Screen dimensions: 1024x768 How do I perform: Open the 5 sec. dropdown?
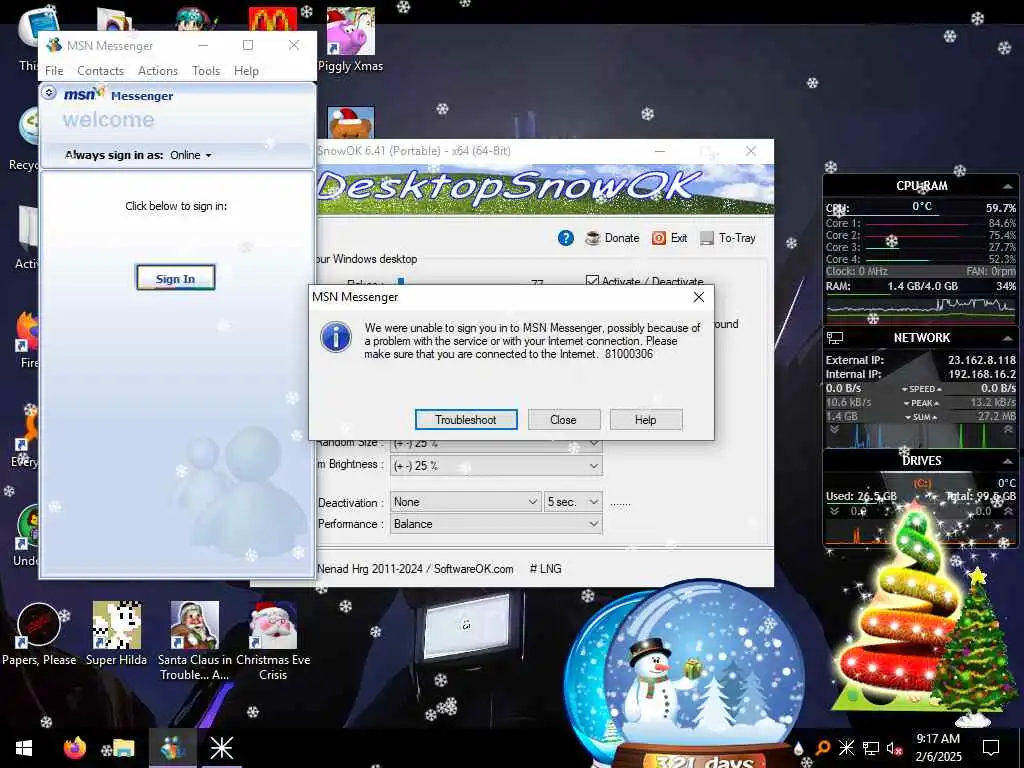[x=573, y=502]
